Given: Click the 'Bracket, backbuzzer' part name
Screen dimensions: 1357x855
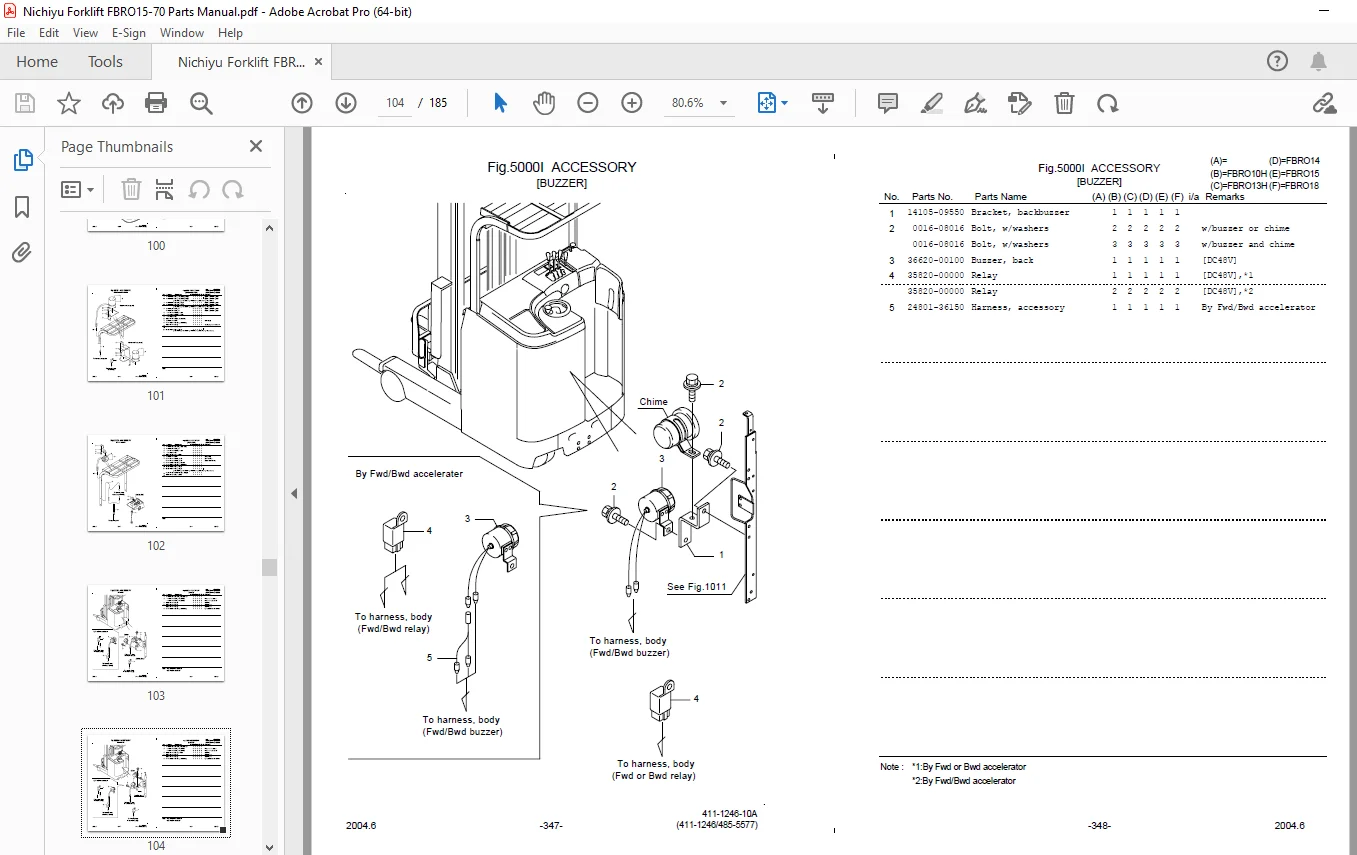Looking at the screenshot, I should tap(1020, 213).
